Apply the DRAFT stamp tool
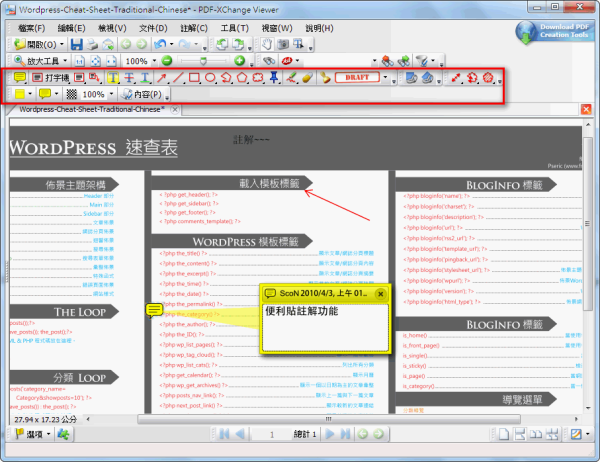The image size is (600, 462). click(x=356, y=77)
